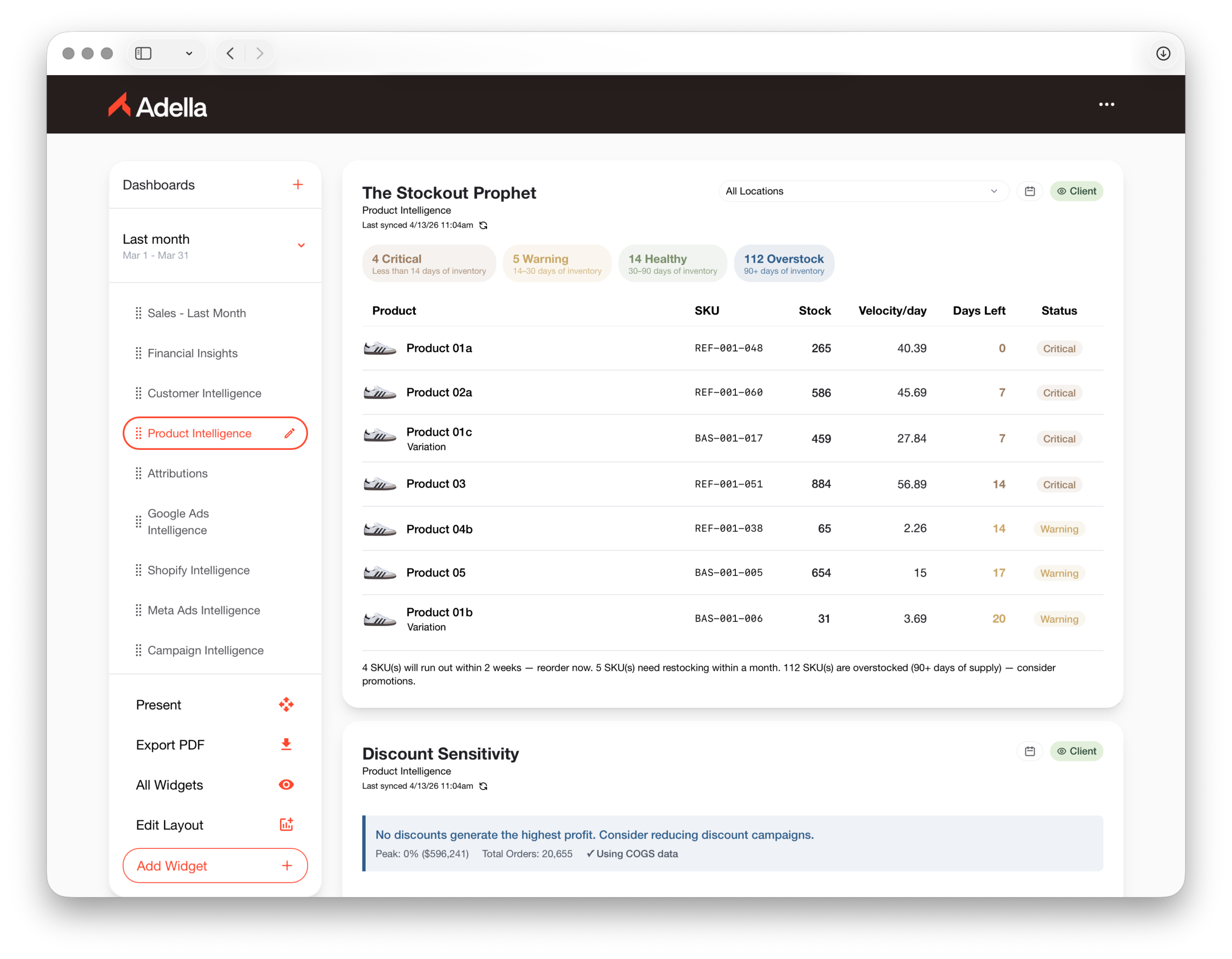This screenshot has width=1232, height=959.
Task: Expand the Last month date range selector
Action: 301,245
